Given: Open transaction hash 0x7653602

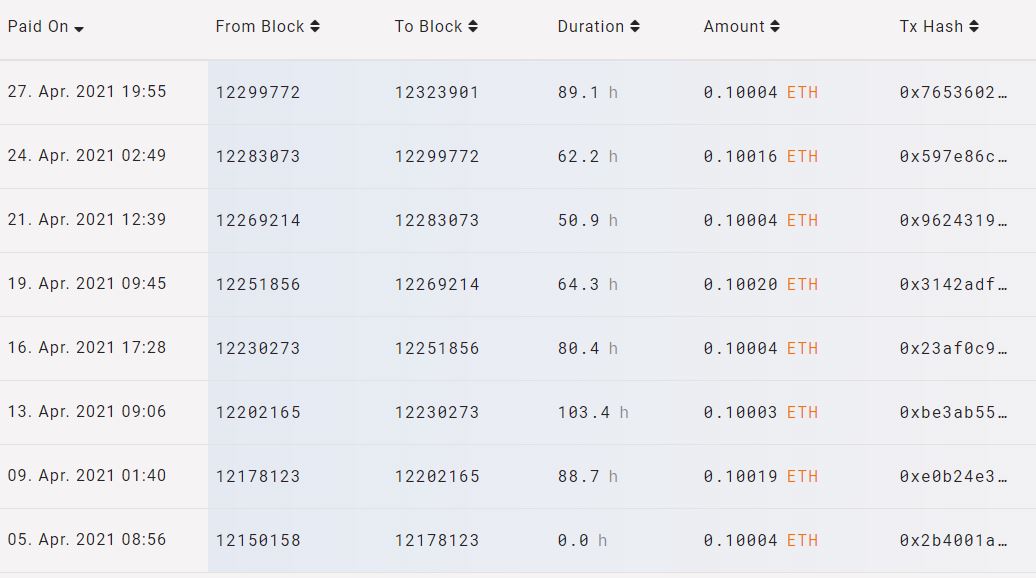Looking at the screenshot, I should [953, 93].
